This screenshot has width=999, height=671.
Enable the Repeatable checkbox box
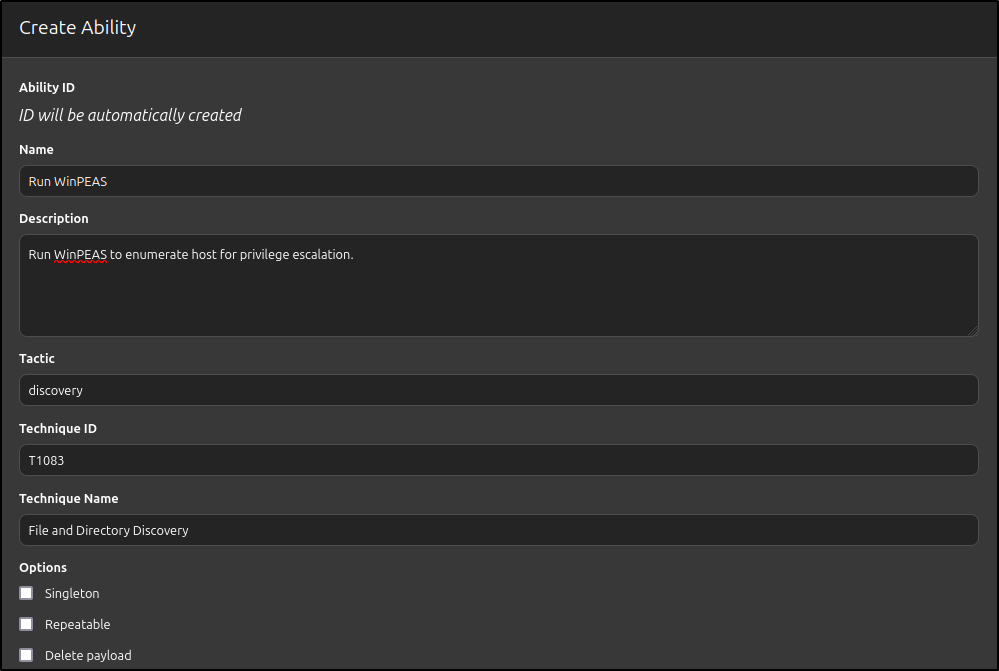click(26, 624)
